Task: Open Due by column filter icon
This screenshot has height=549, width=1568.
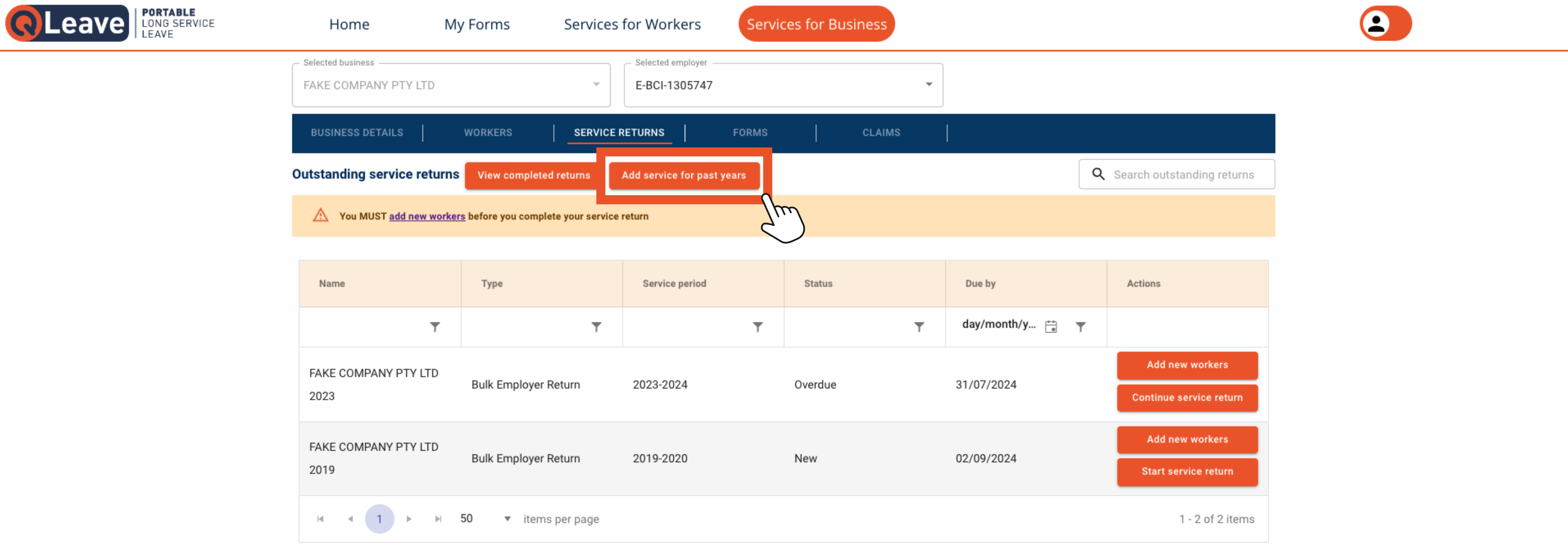Action: pos(1080,327)
